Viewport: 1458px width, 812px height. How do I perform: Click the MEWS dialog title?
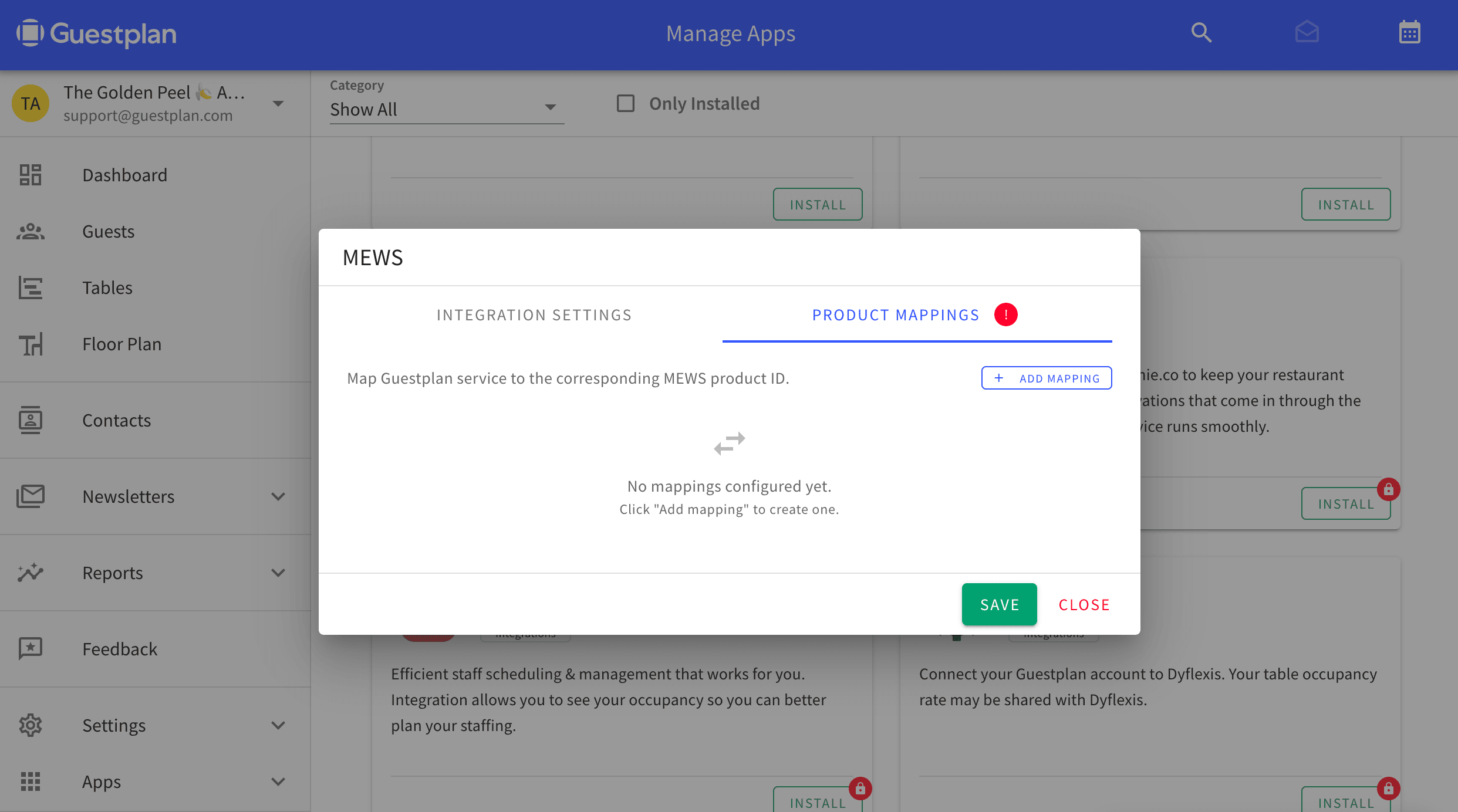tap(373, 258)
